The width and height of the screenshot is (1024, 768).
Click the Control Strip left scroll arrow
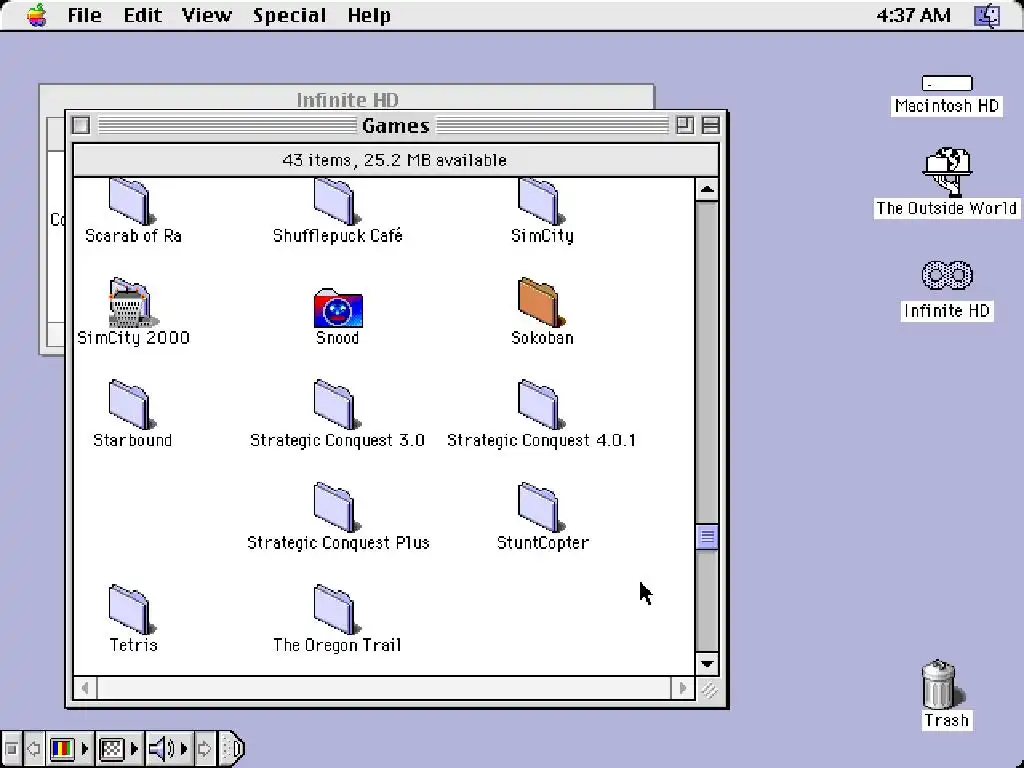pyautogui.click(x=33, y=748)
